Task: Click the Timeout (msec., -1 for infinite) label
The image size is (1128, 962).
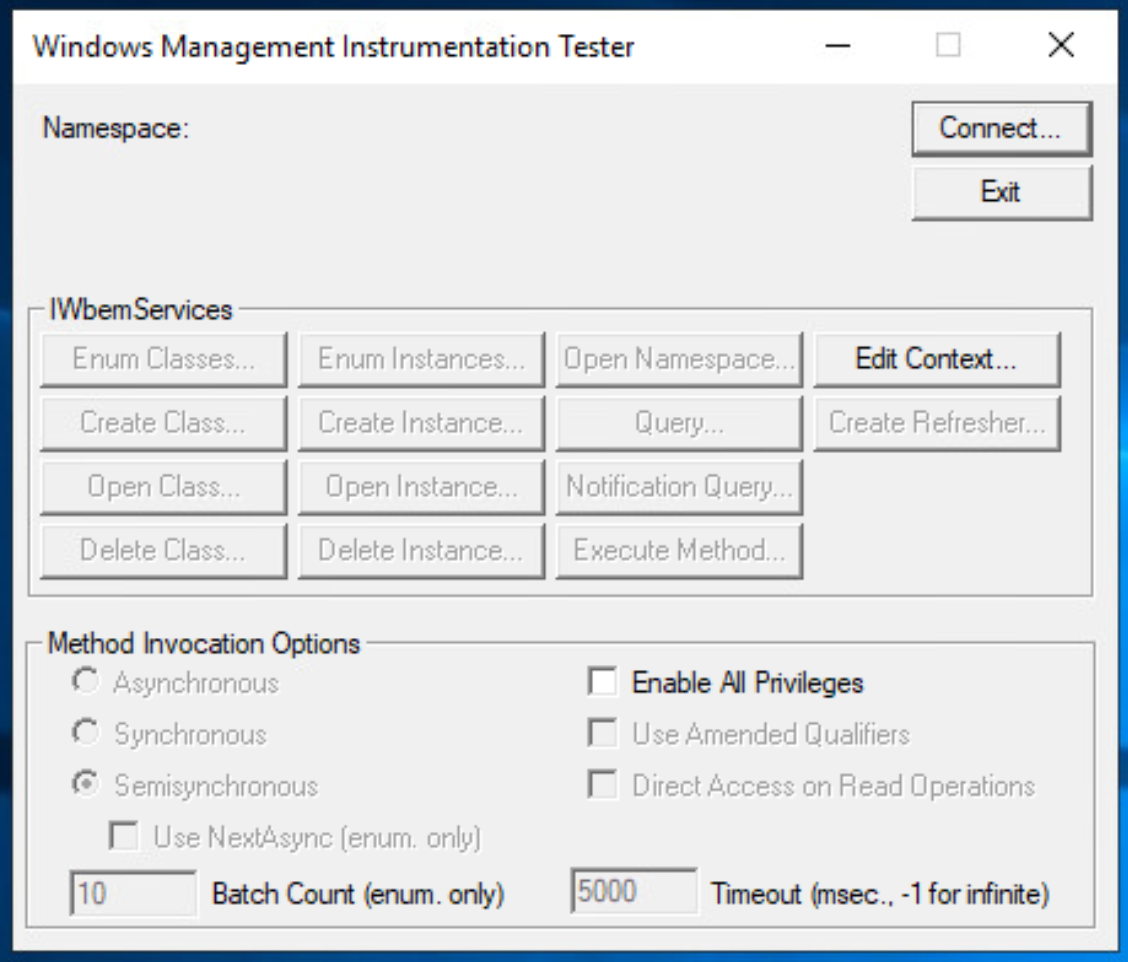Action: [881, 894]
